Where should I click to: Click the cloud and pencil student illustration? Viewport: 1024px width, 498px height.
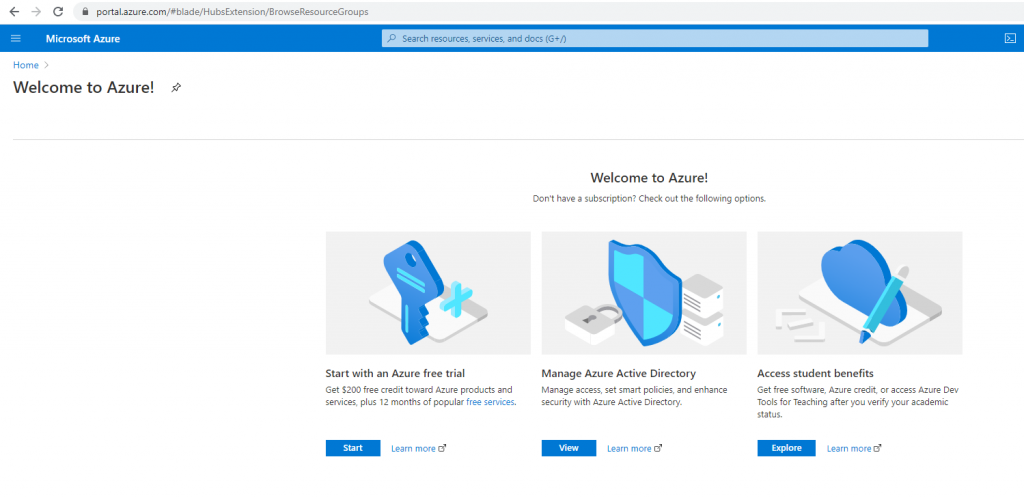coord(860,293)
